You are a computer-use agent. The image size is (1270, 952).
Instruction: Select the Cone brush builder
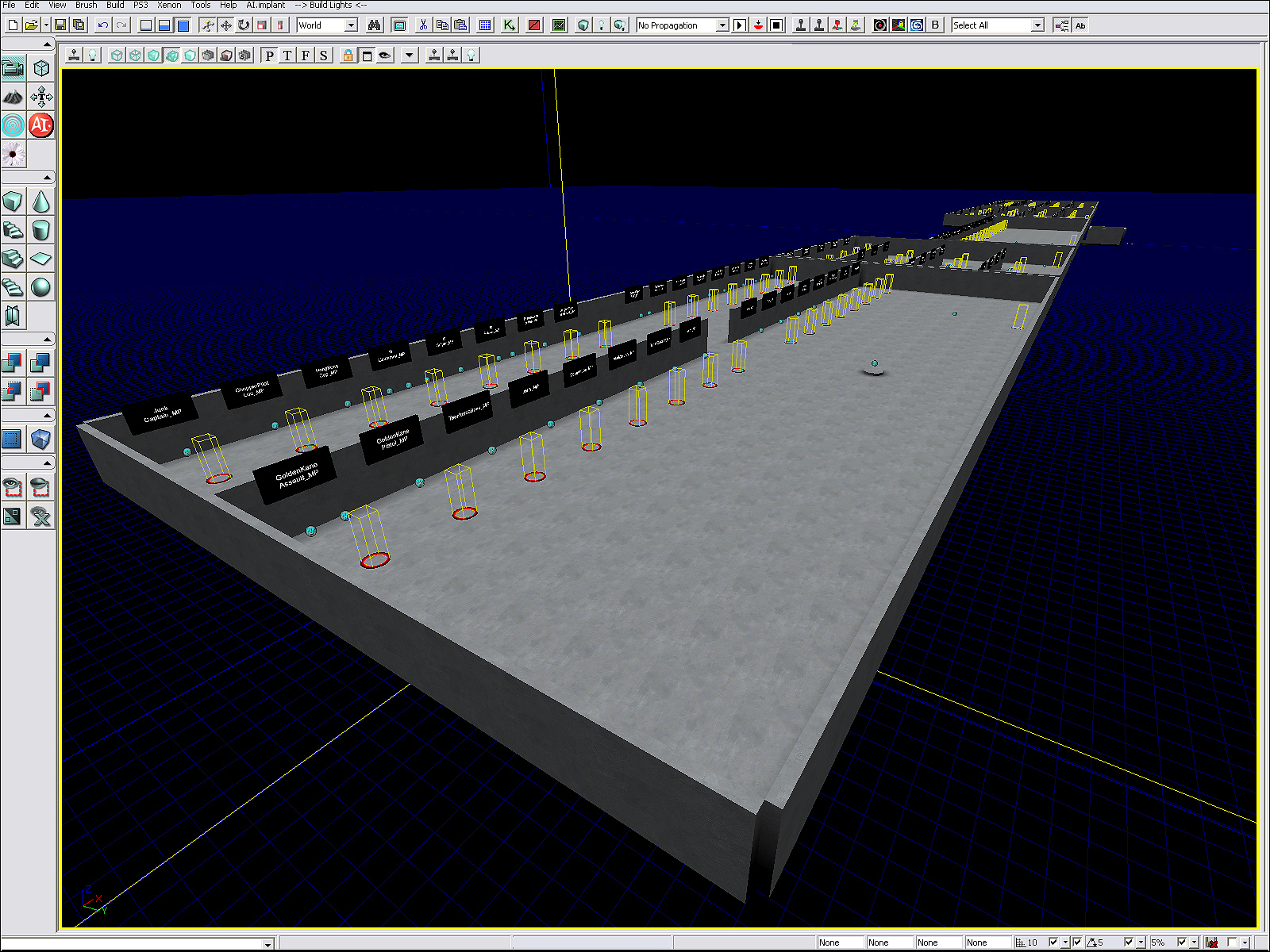(40, 202)
